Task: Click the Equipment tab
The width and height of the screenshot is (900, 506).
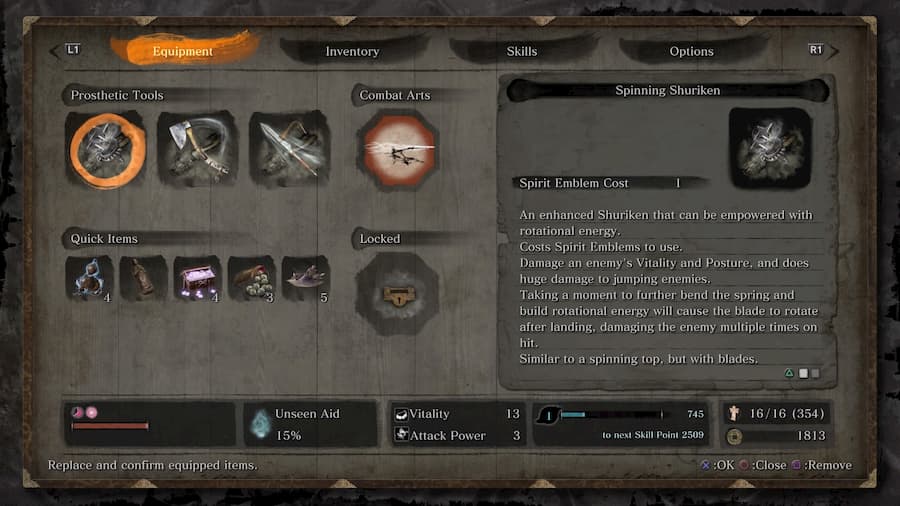Action: (x=183, y=50)
